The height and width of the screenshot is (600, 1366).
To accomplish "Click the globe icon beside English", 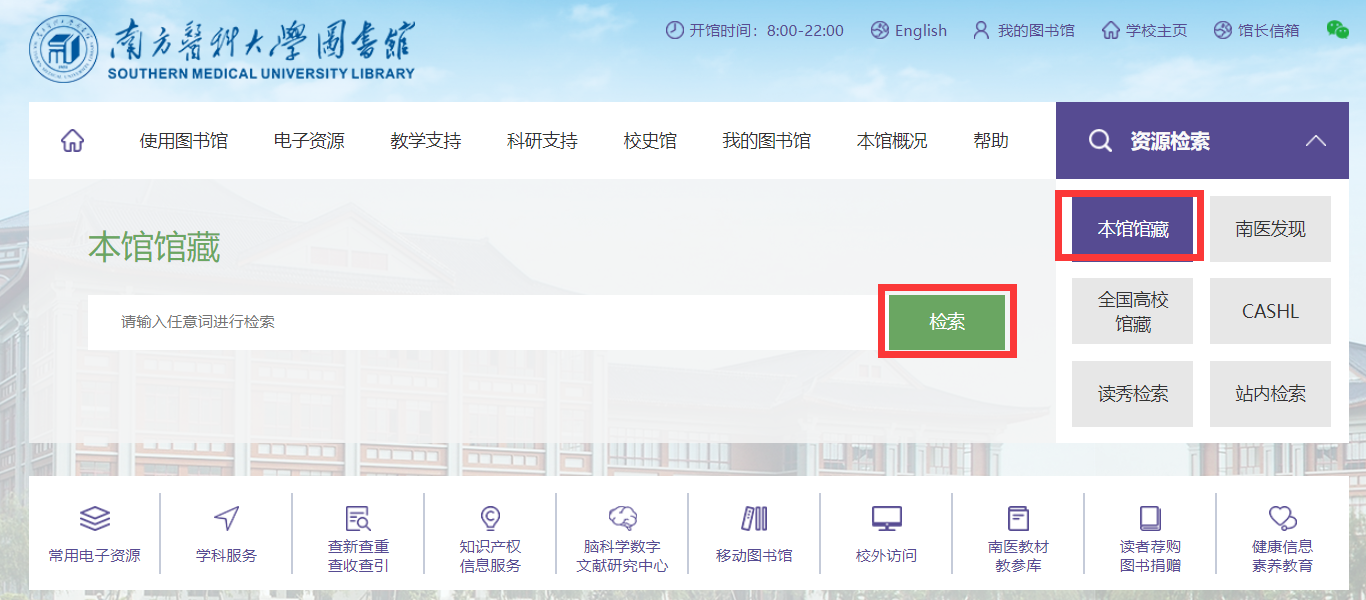I will tap(880, 30).
